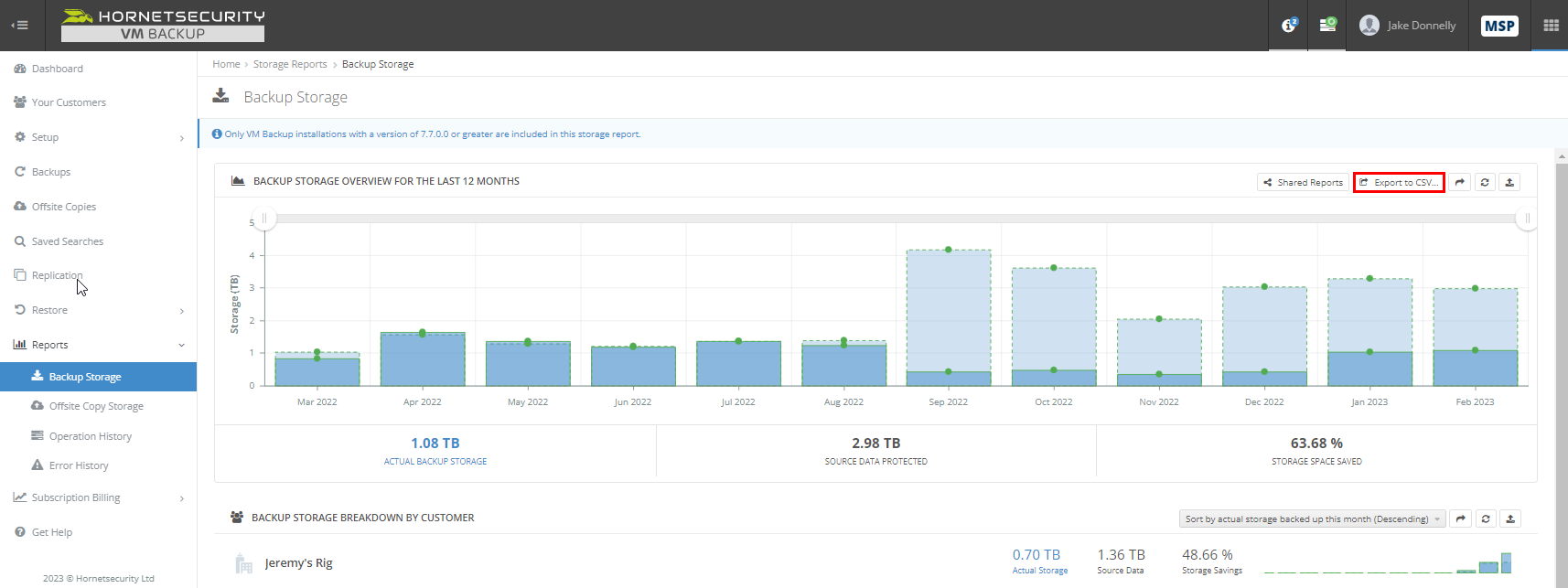Click the right chart range slider handle
1568x588 pixels.
pyautogui.click(x=1526, y=219)
